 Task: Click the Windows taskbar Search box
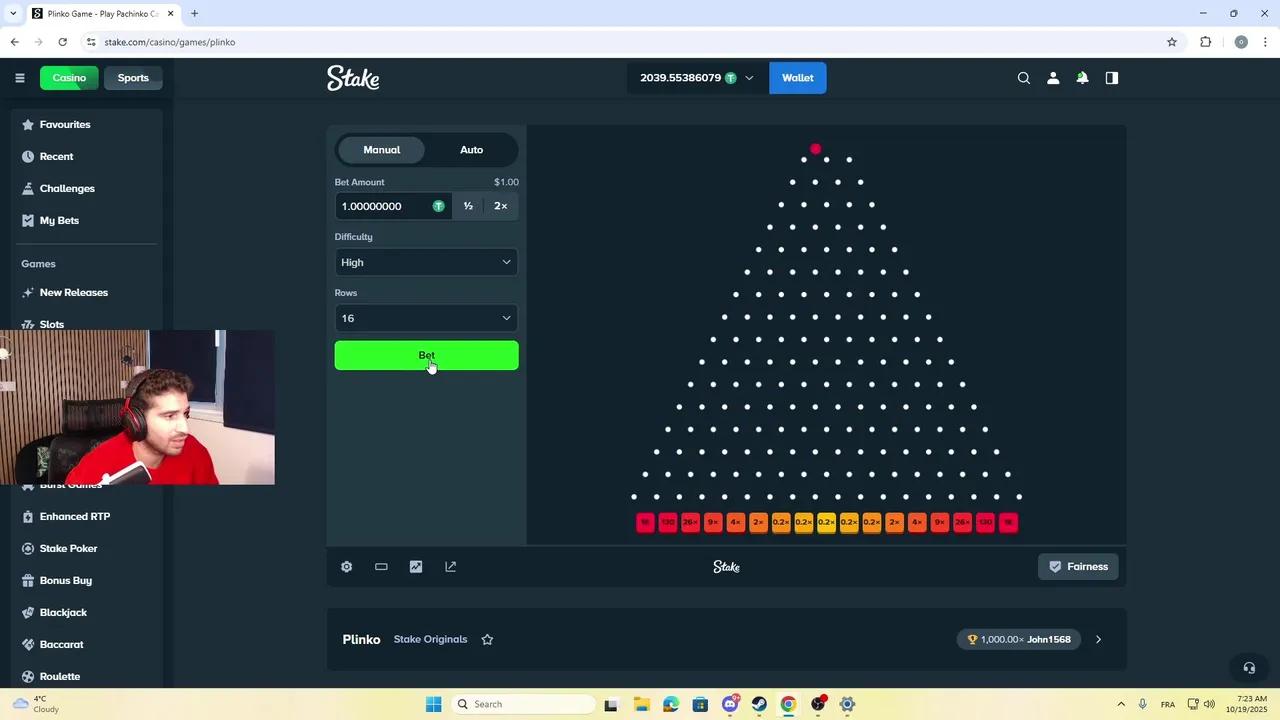coord(523,704)
